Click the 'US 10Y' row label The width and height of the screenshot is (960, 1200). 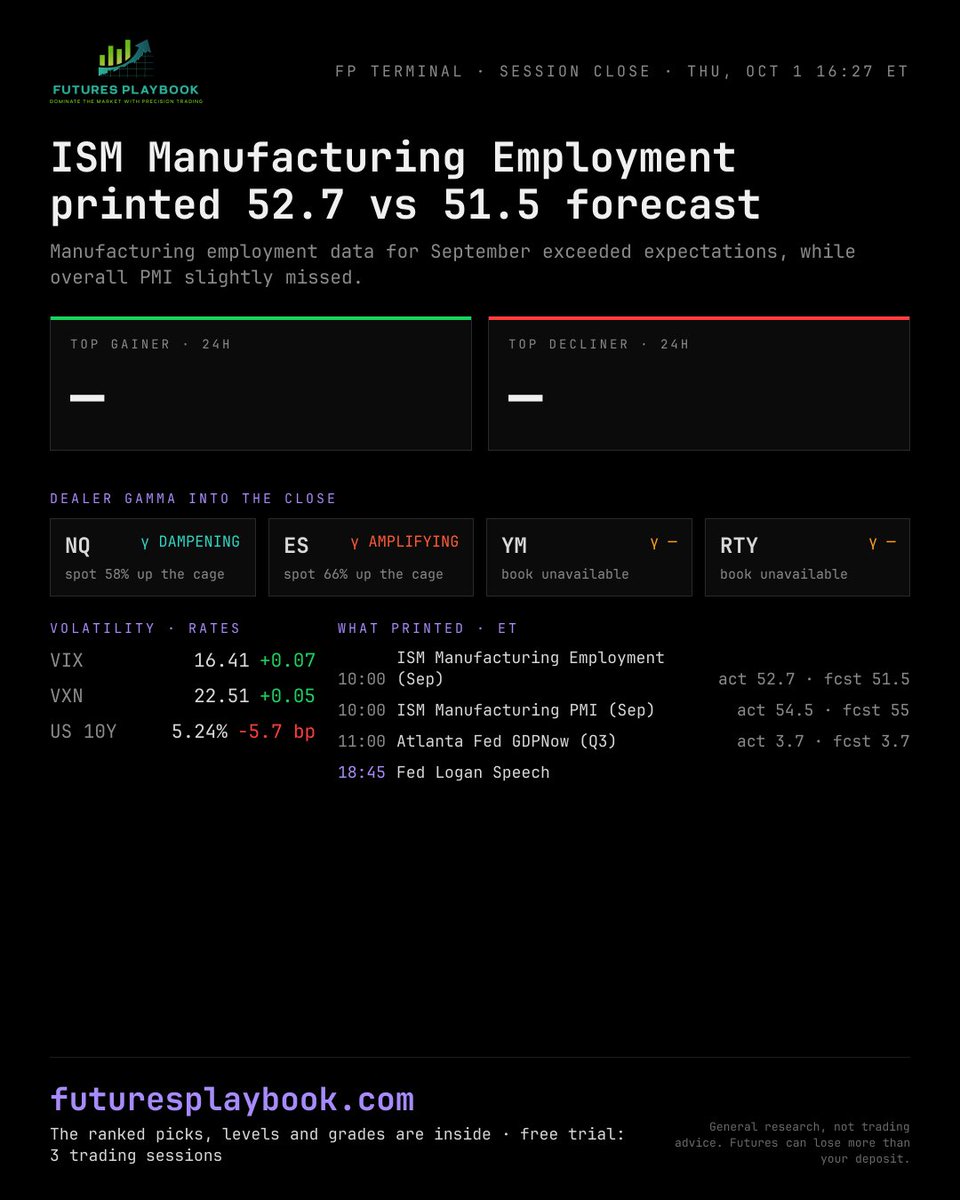[x=83, y=732]
